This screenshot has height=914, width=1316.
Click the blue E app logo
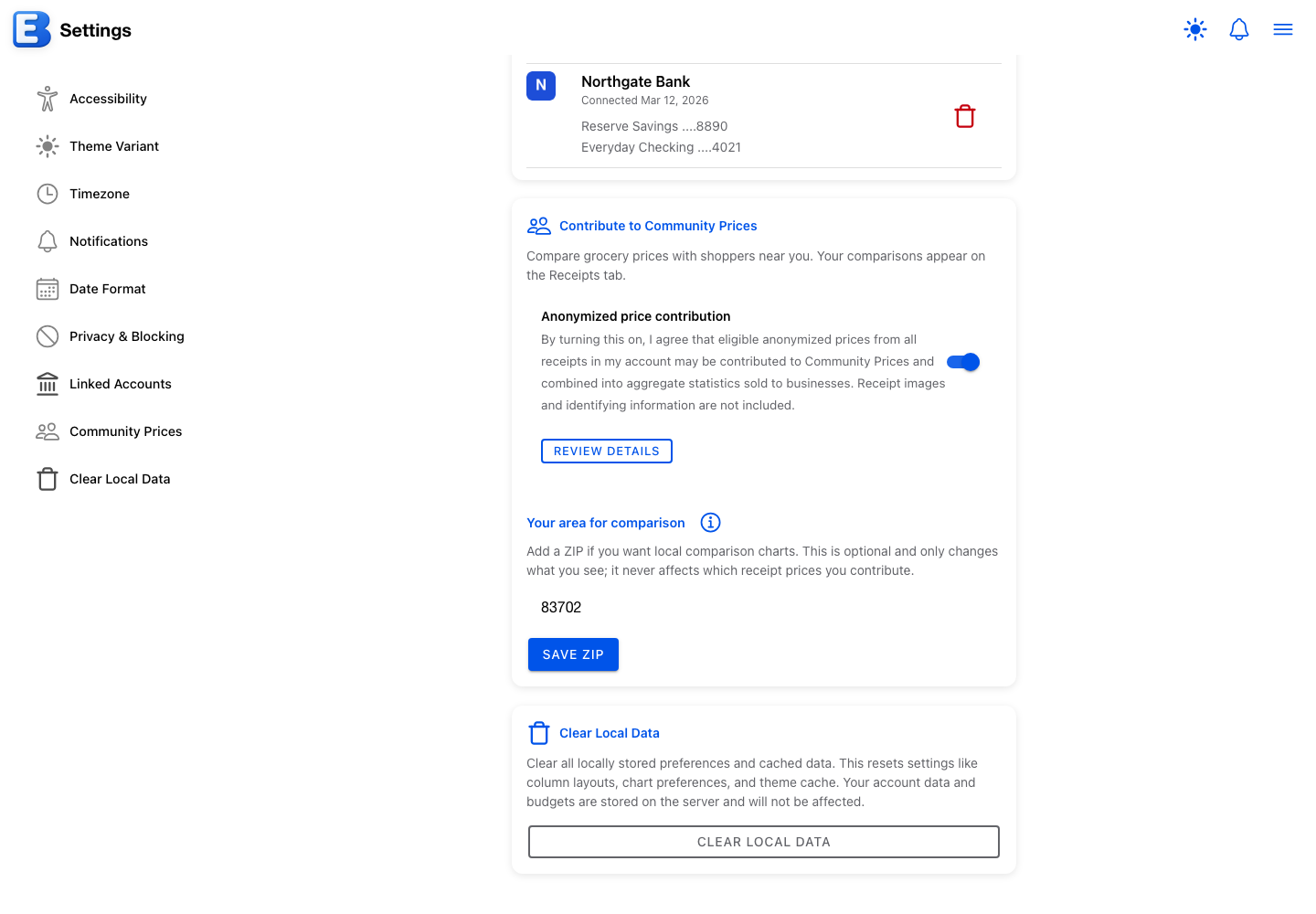pos(32,29)
